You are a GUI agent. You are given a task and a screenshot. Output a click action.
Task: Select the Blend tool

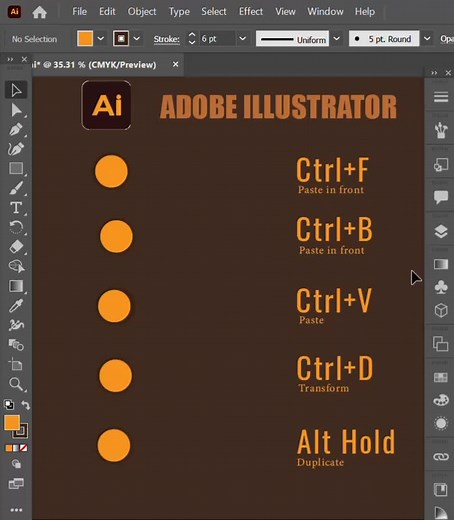pos(16,345)
